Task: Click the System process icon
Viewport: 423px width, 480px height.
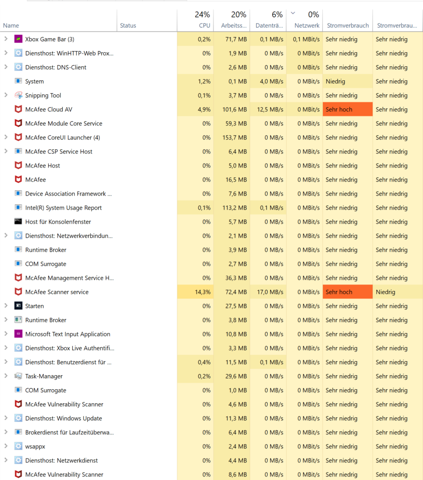Action: (x=18, y=81)
